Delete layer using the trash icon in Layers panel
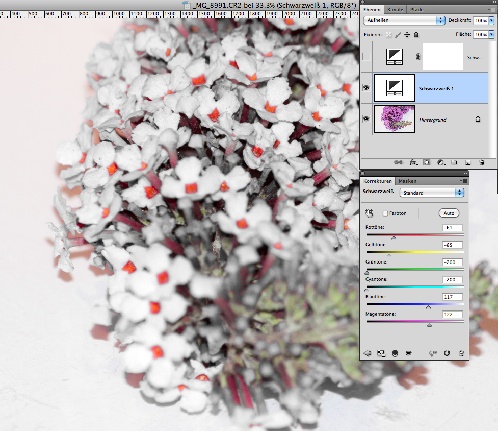 481,162
